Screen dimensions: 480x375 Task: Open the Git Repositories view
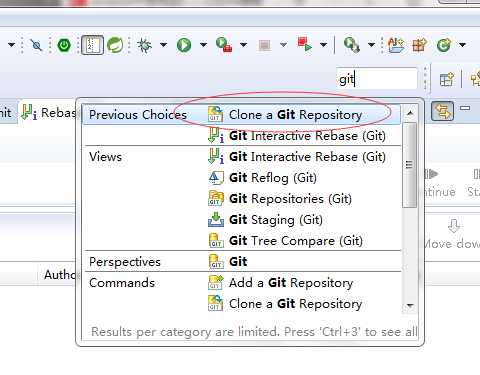coord(242,199)
